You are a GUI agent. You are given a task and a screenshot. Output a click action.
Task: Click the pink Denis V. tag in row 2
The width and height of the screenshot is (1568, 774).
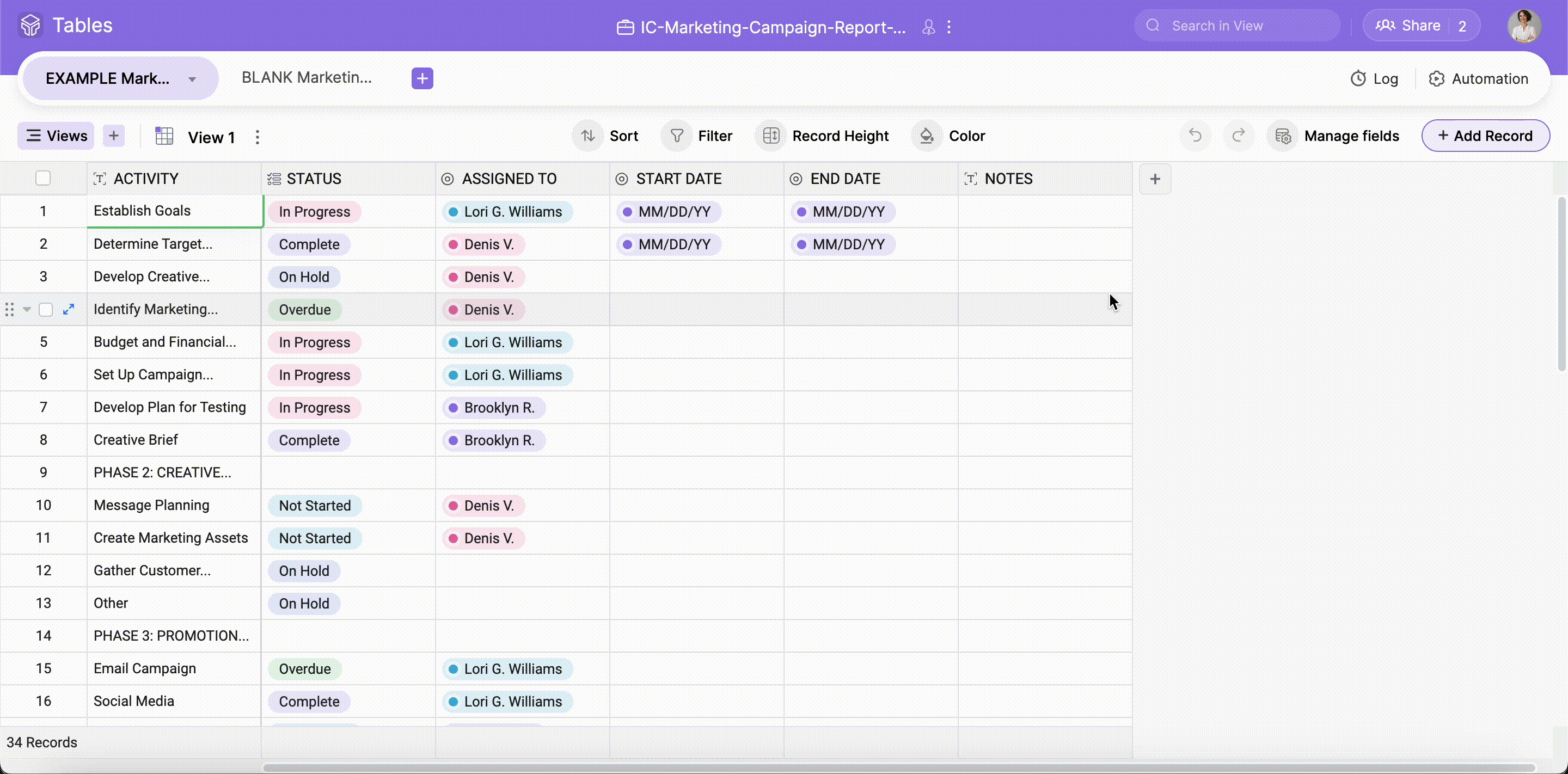pyautogui.click(x=483, y=244)
